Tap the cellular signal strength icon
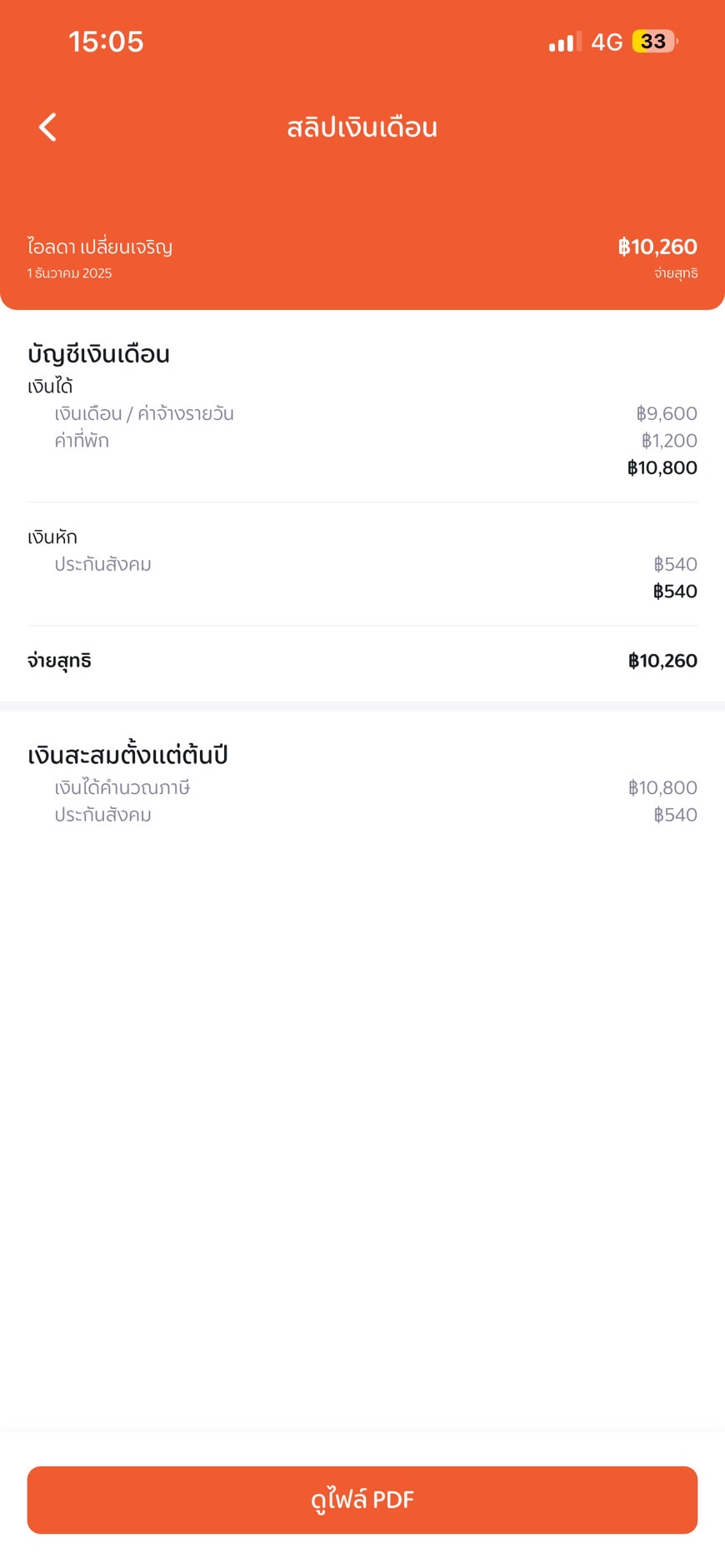Image resolution: width=725 pixels, height=1568 pixels. pyautogui.click(x=564, y=42)
